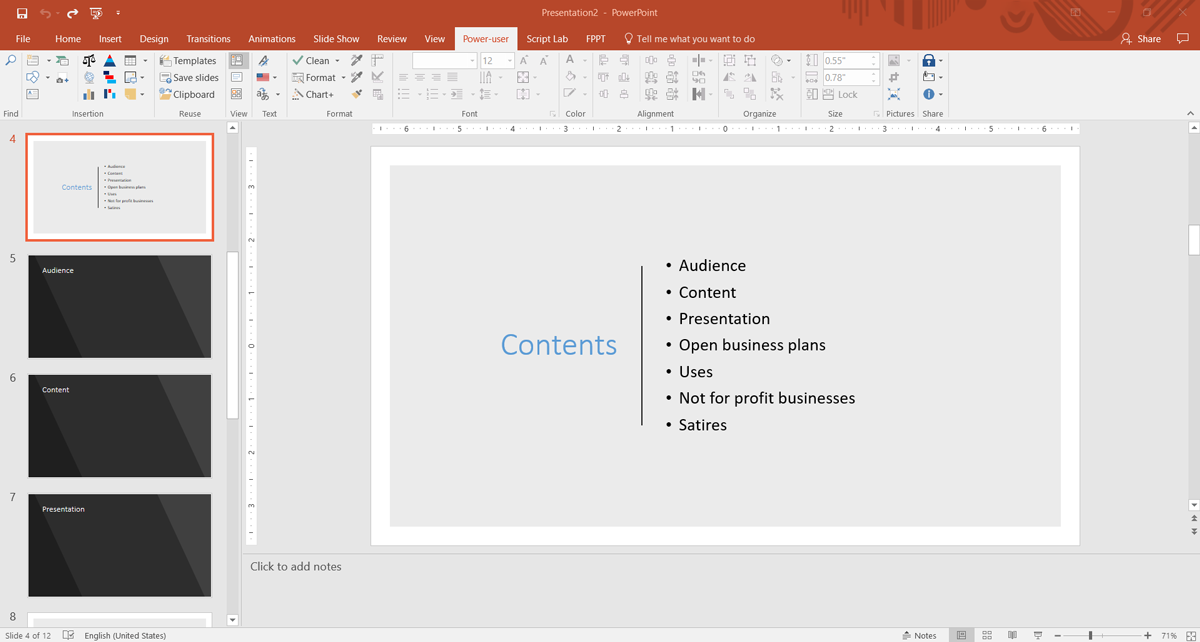Click the Redo arrow in quick access toolbar
This screenshot has width=1200, height=642.
(x=72, y=13)
